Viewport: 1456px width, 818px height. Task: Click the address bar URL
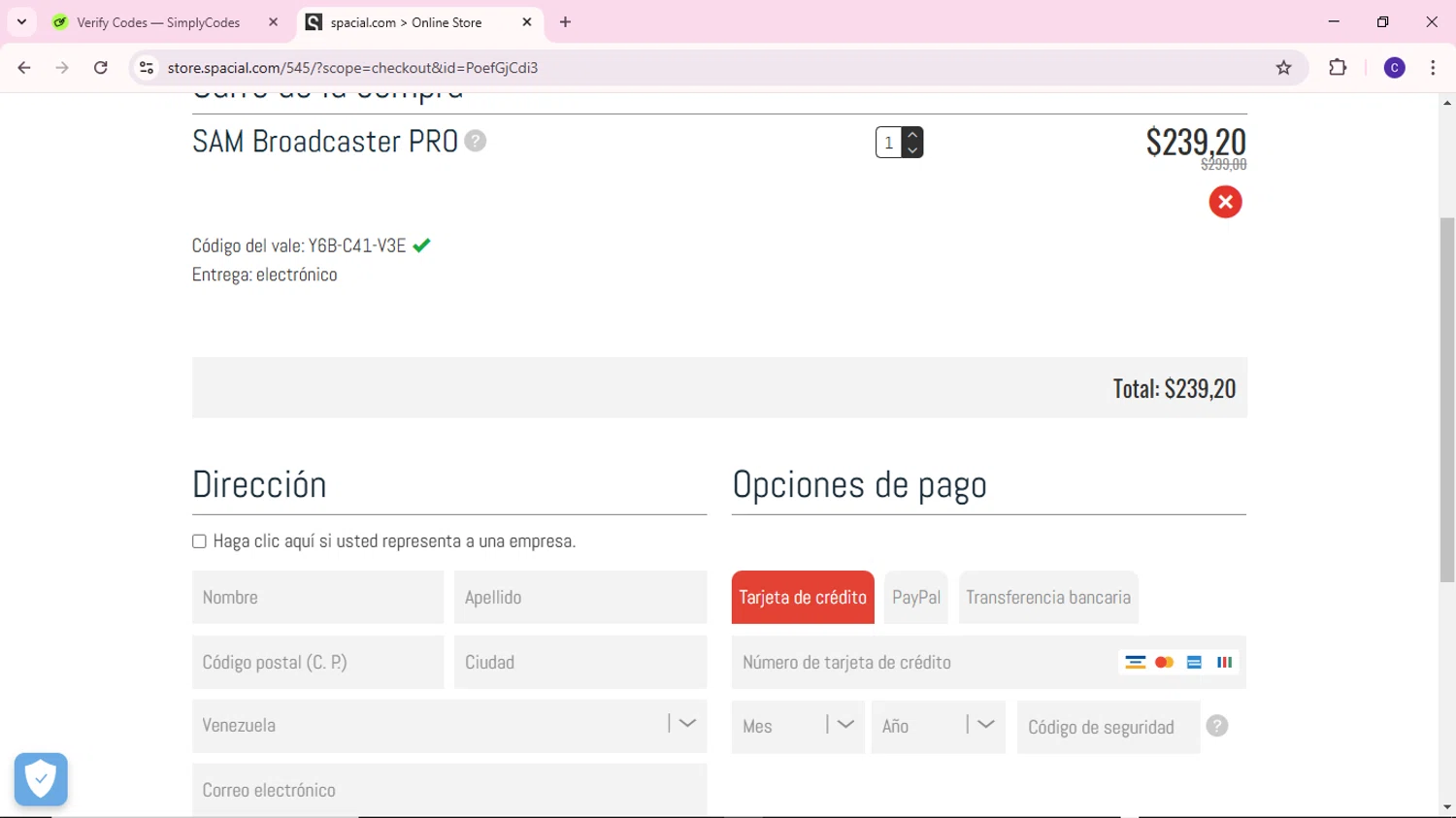352,68
